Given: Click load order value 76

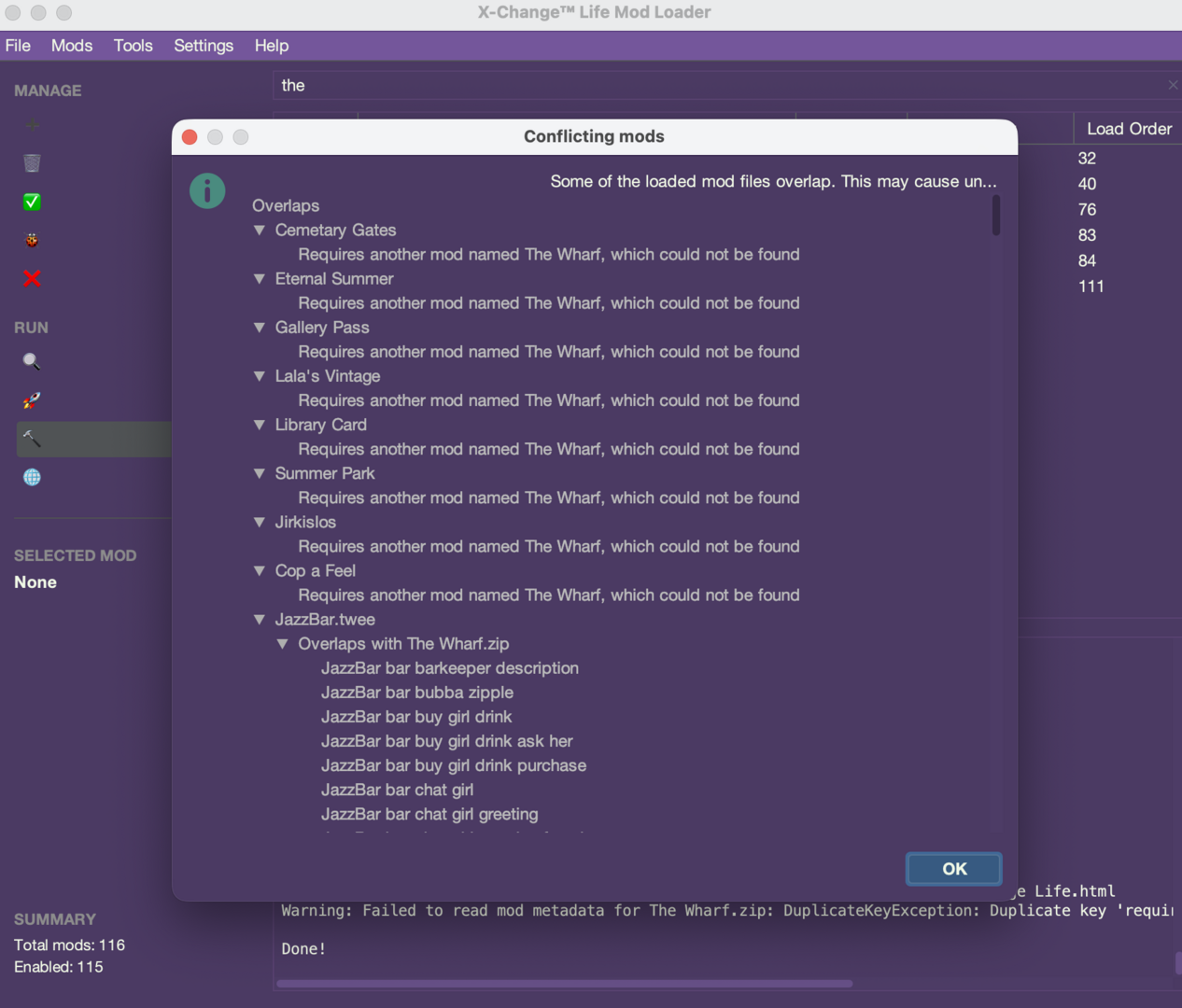Looking at the screenshot, I should [1087, 210].
